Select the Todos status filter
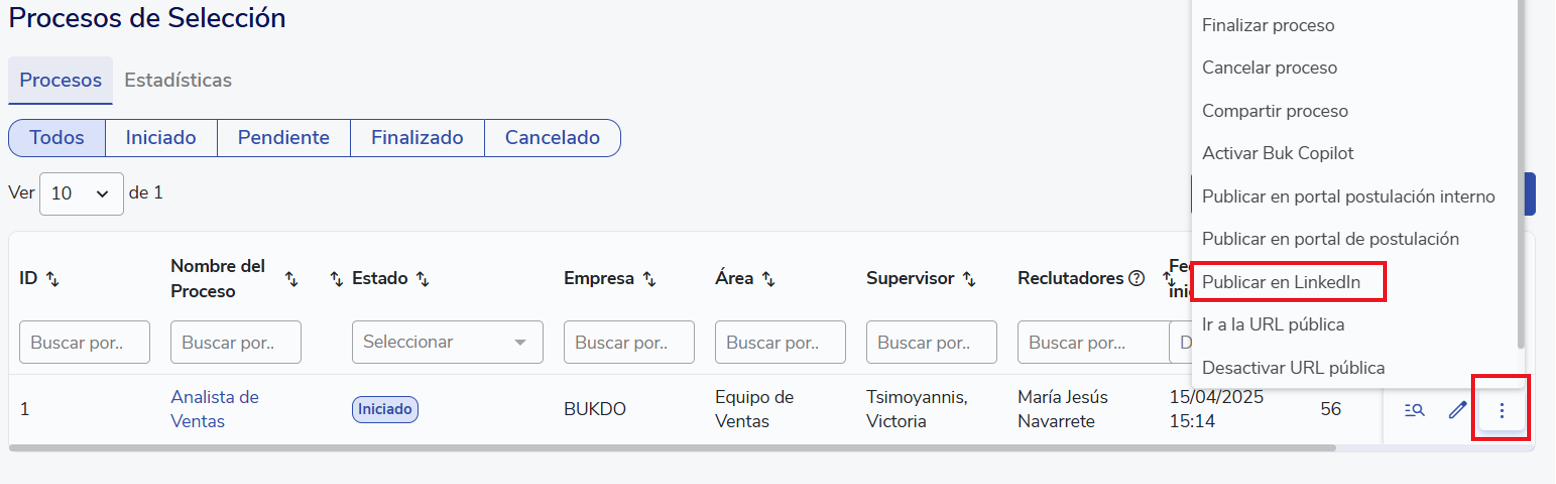The width and height of the screenshot is (1556, 484). pos(57,138)
